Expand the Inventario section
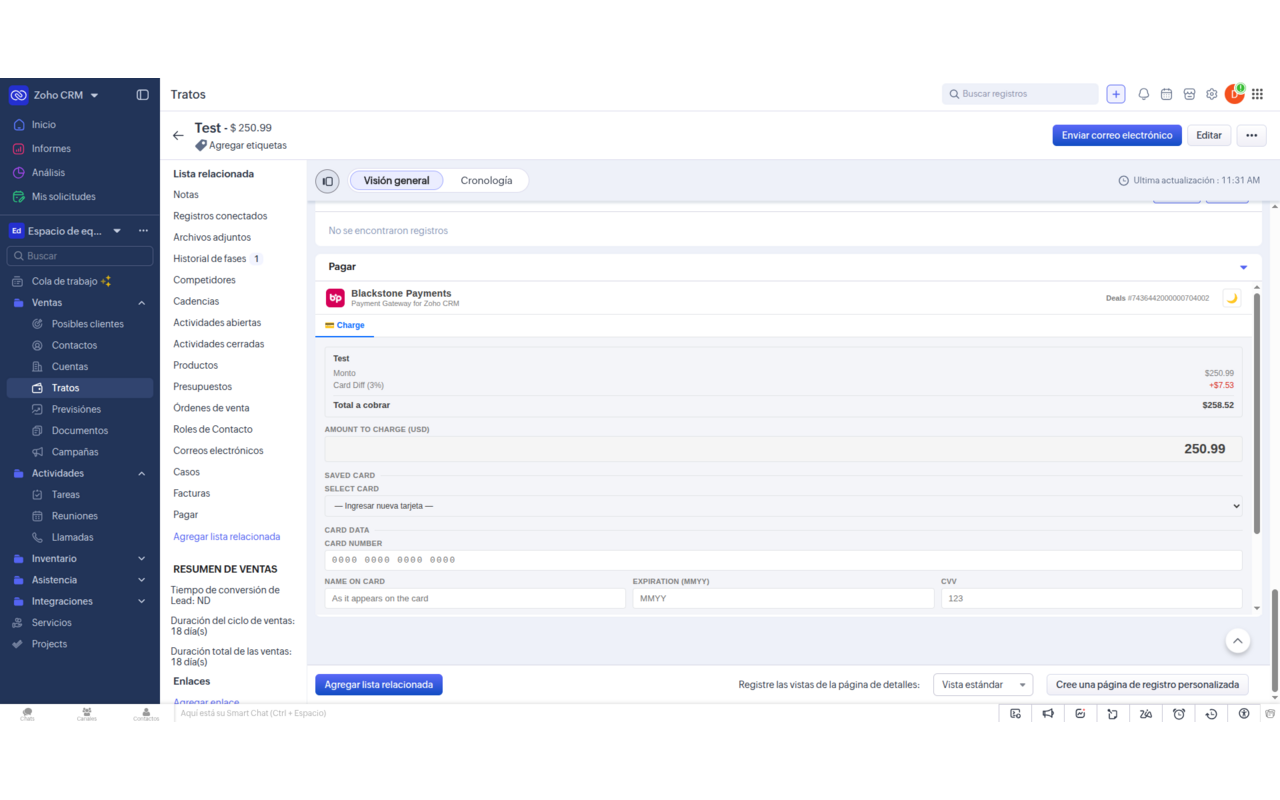1280x800 pixels. click(141, 559)
